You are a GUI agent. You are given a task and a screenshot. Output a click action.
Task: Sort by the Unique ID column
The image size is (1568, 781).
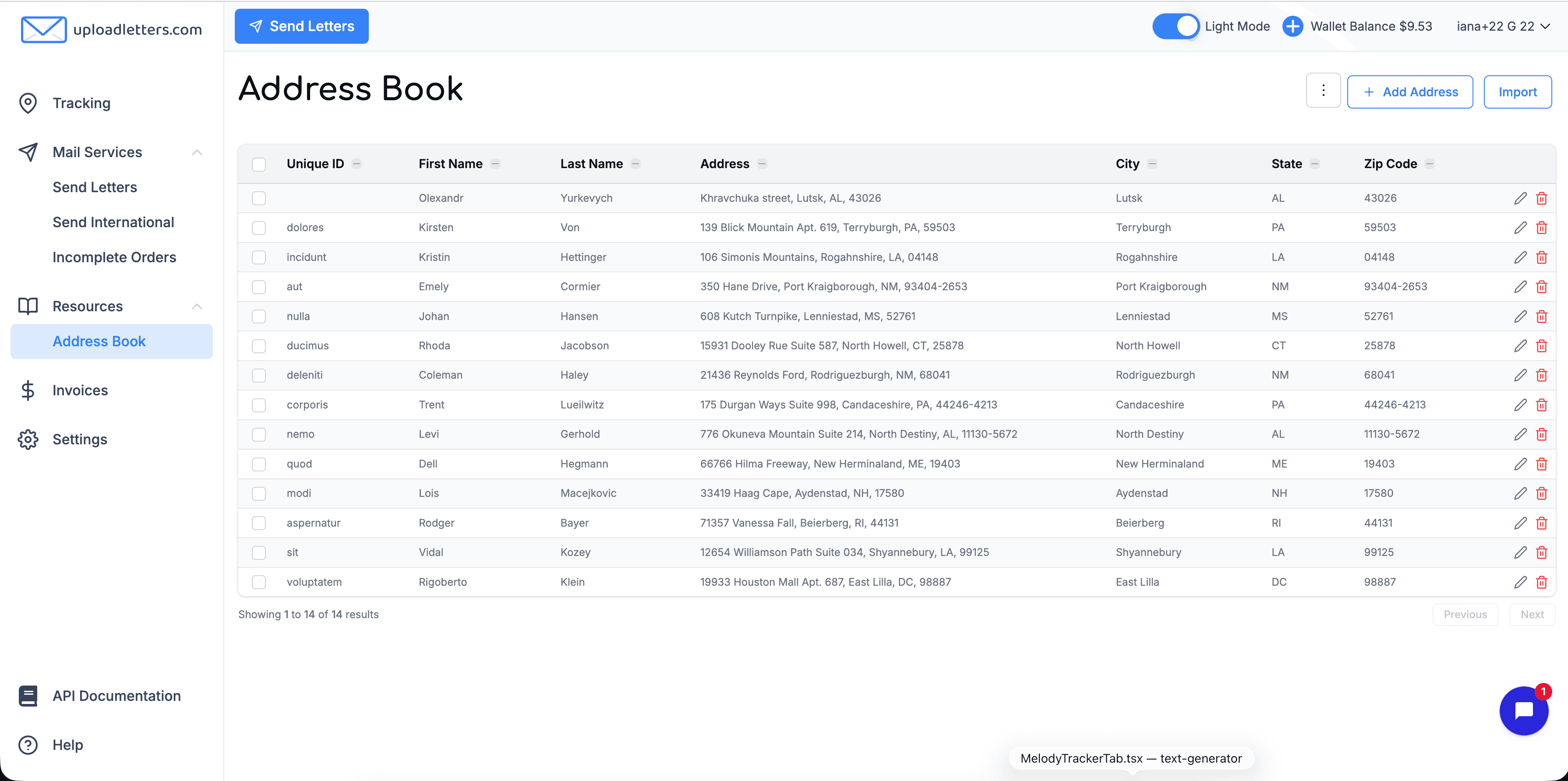point(357,164)
